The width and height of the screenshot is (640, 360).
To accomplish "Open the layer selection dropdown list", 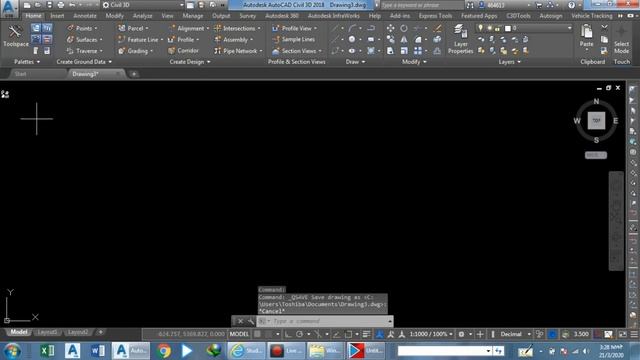I will 570,28.
